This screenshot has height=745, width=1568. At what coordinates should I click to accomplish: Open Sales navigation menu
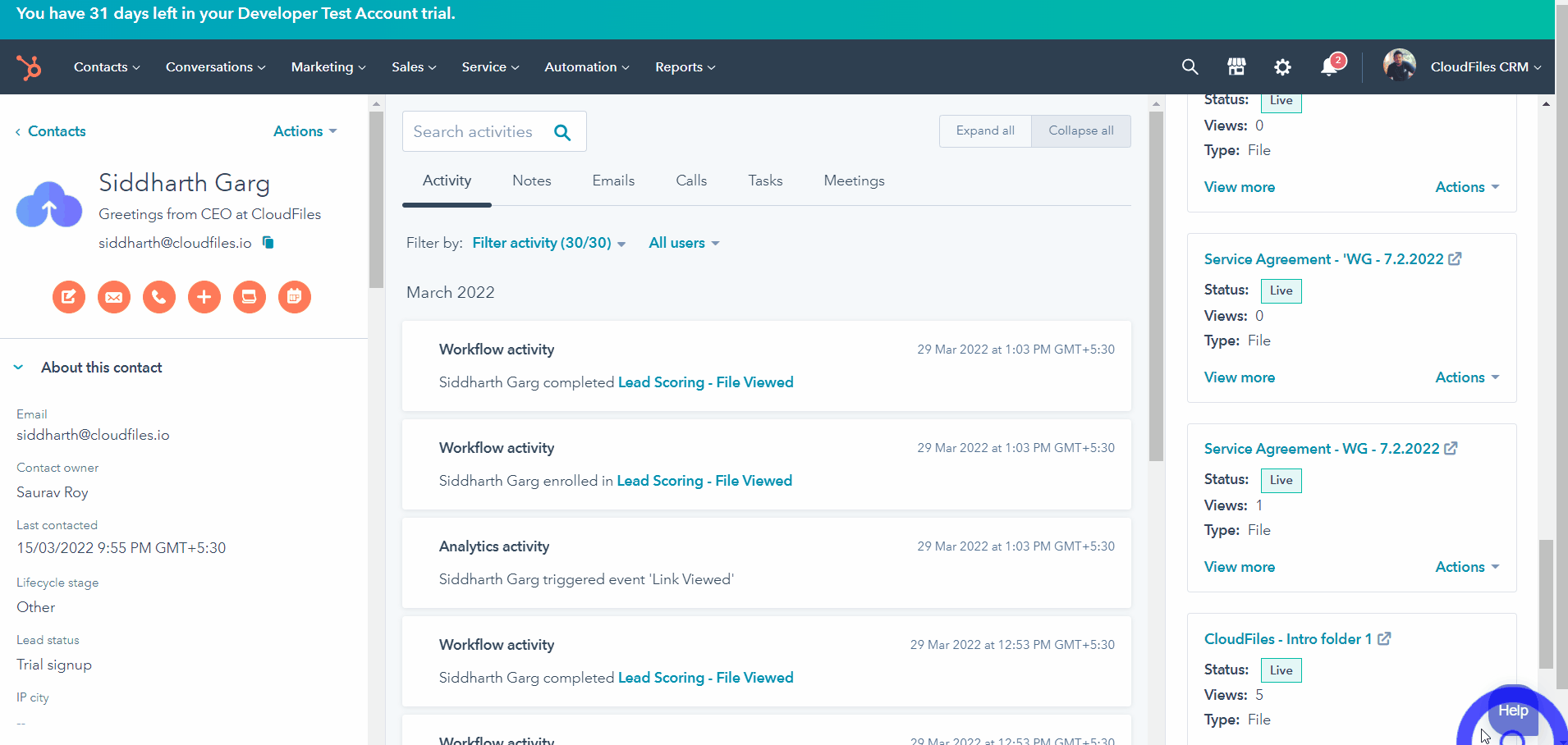414,67
